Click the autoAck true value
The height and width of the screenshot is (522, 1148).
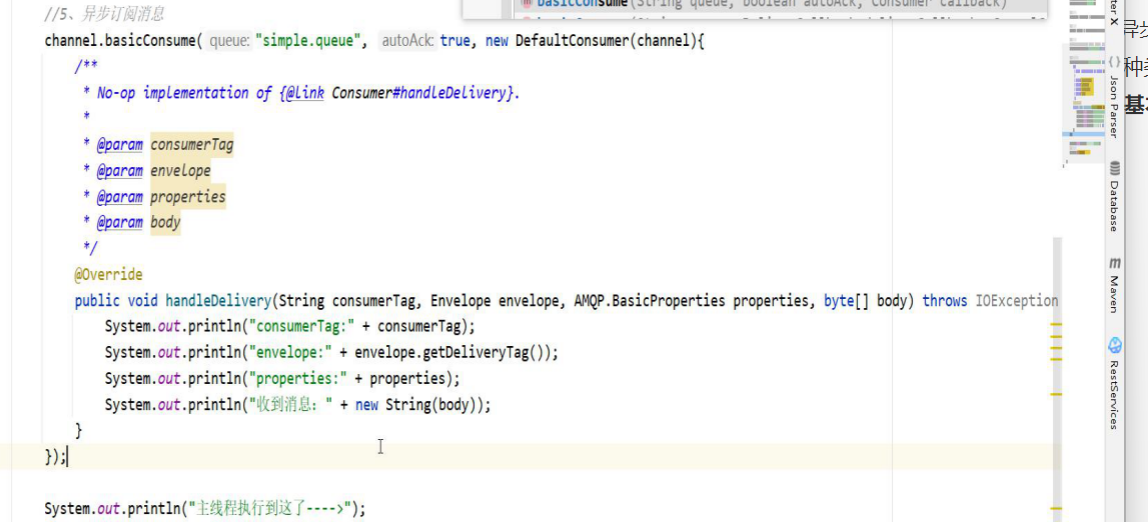click(x=455, y=40)
